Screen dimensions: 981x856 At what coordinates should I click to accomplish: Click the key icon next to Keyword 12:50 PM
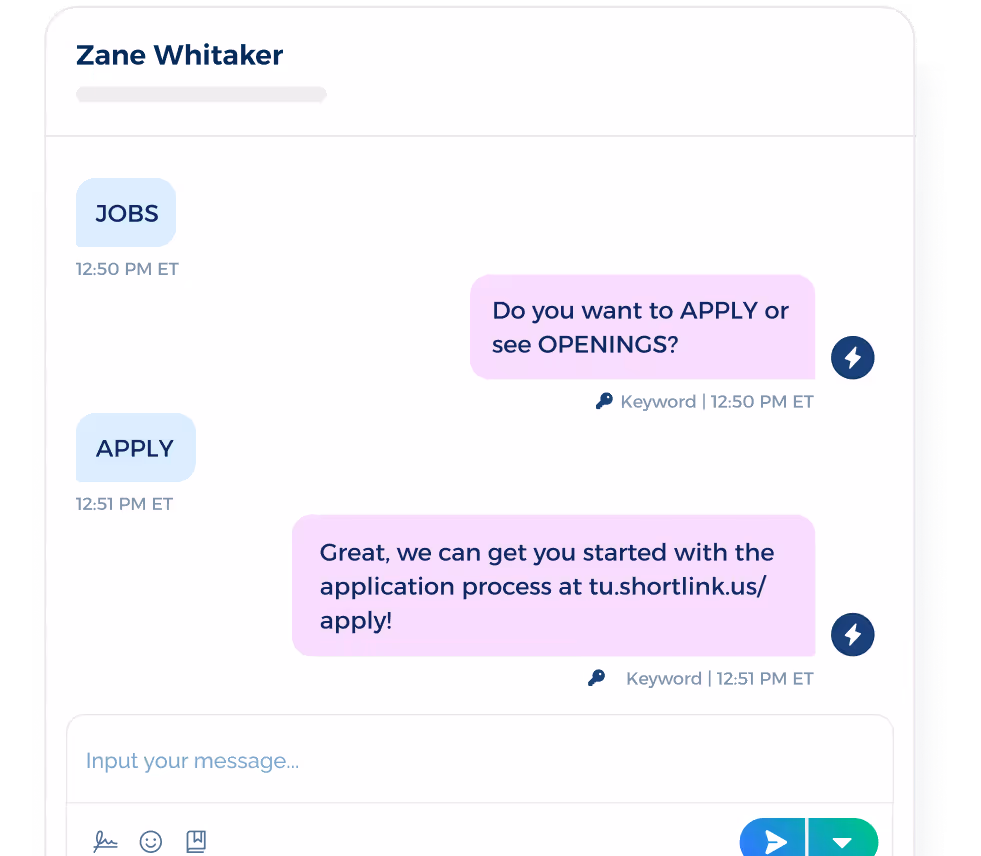click(x=604, y=401)
